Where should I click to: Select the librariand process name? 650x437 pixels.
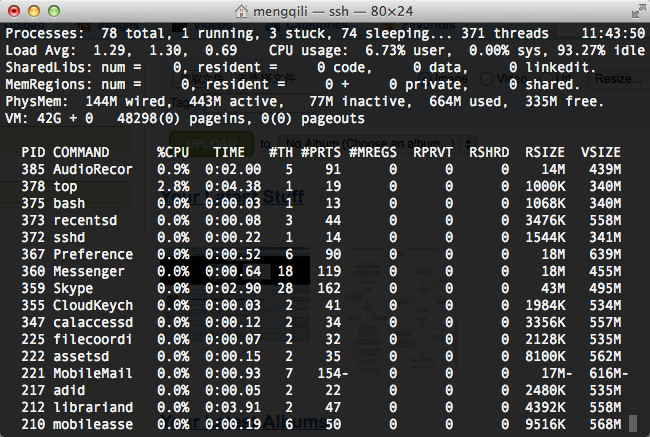pos(93,407)
